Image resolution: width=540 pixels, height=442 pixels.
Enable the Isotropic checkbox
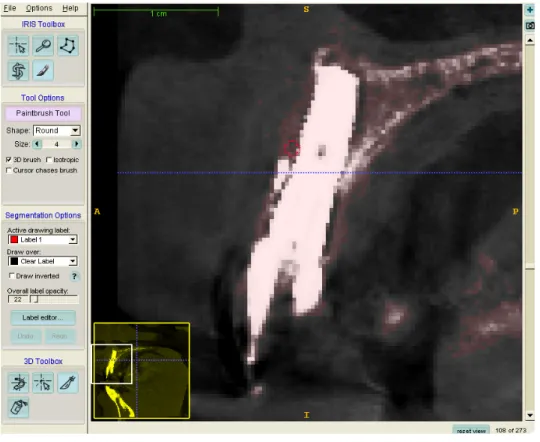49,160
